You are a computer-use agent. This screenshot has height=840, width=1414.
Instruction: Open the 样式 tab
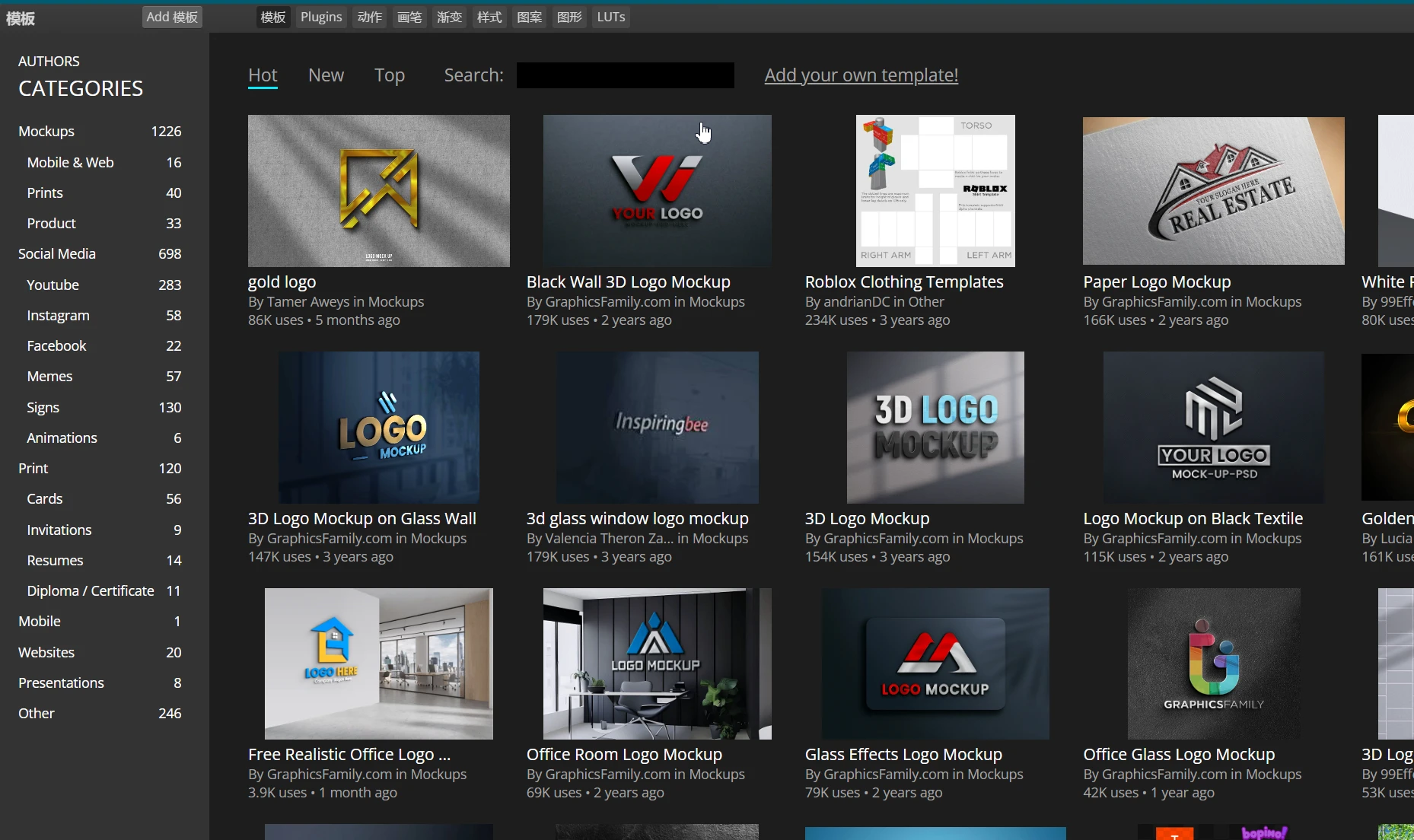click(489, 17)
